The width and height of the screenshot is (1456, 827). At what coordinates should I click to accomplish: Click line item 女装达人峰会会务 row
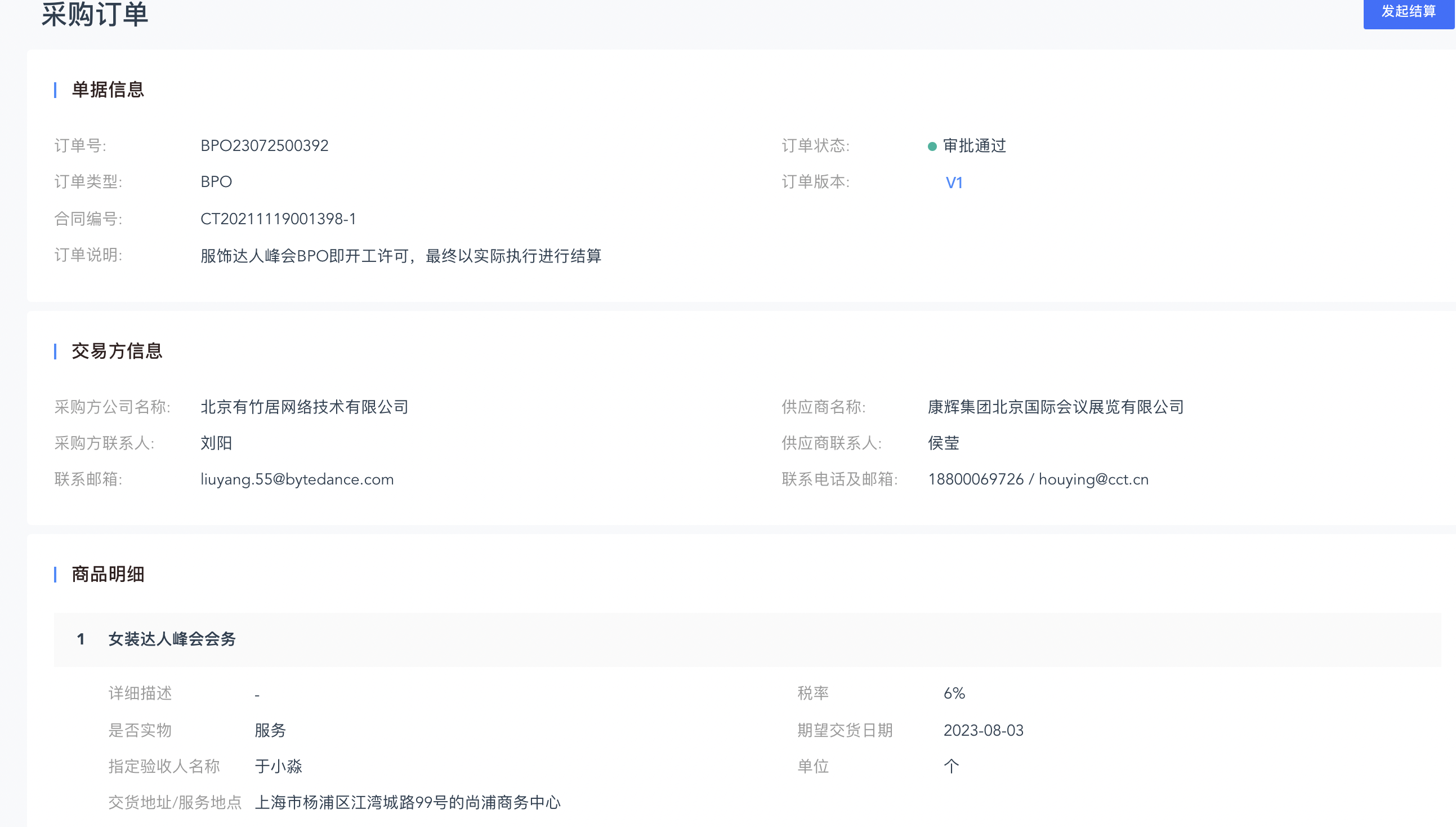pos(172,639)
